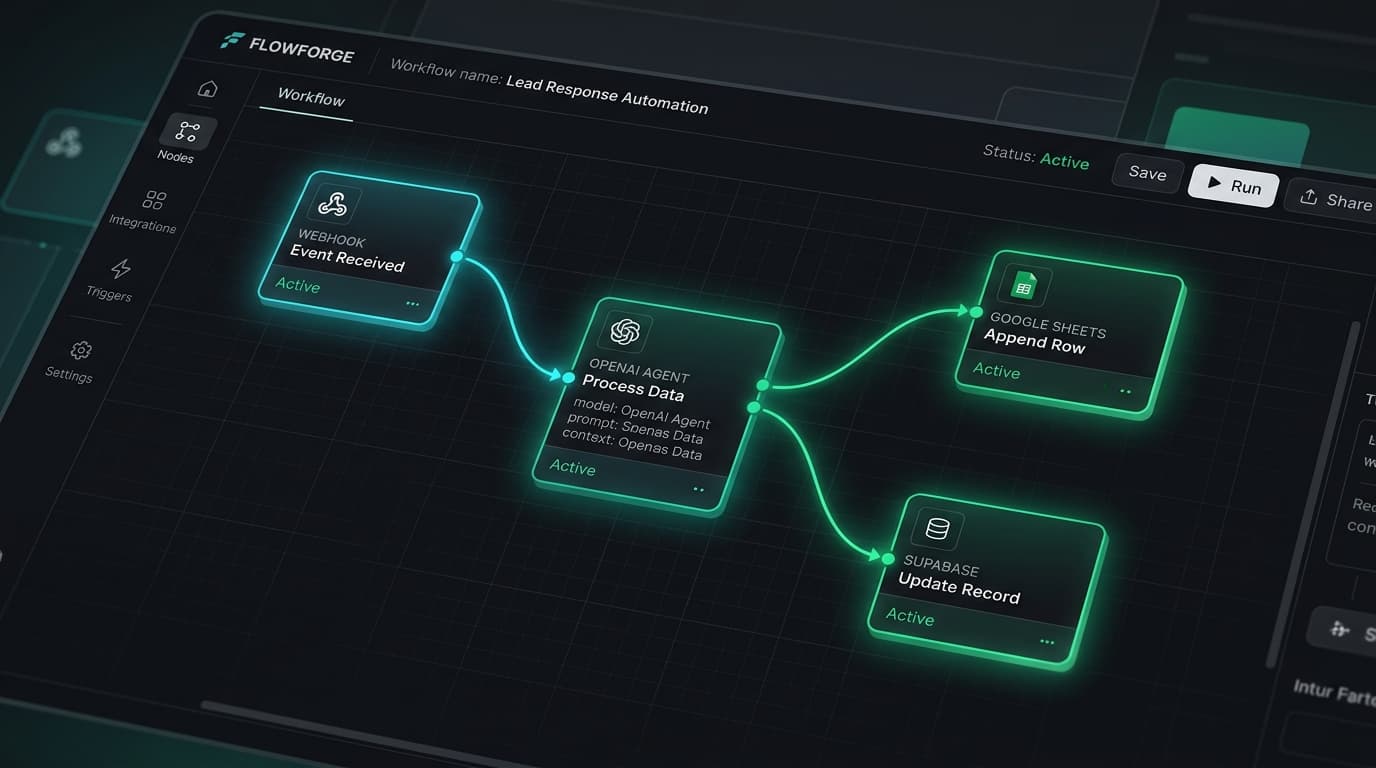
Task: Select the Event Received node title
Action: click(347, 258)
